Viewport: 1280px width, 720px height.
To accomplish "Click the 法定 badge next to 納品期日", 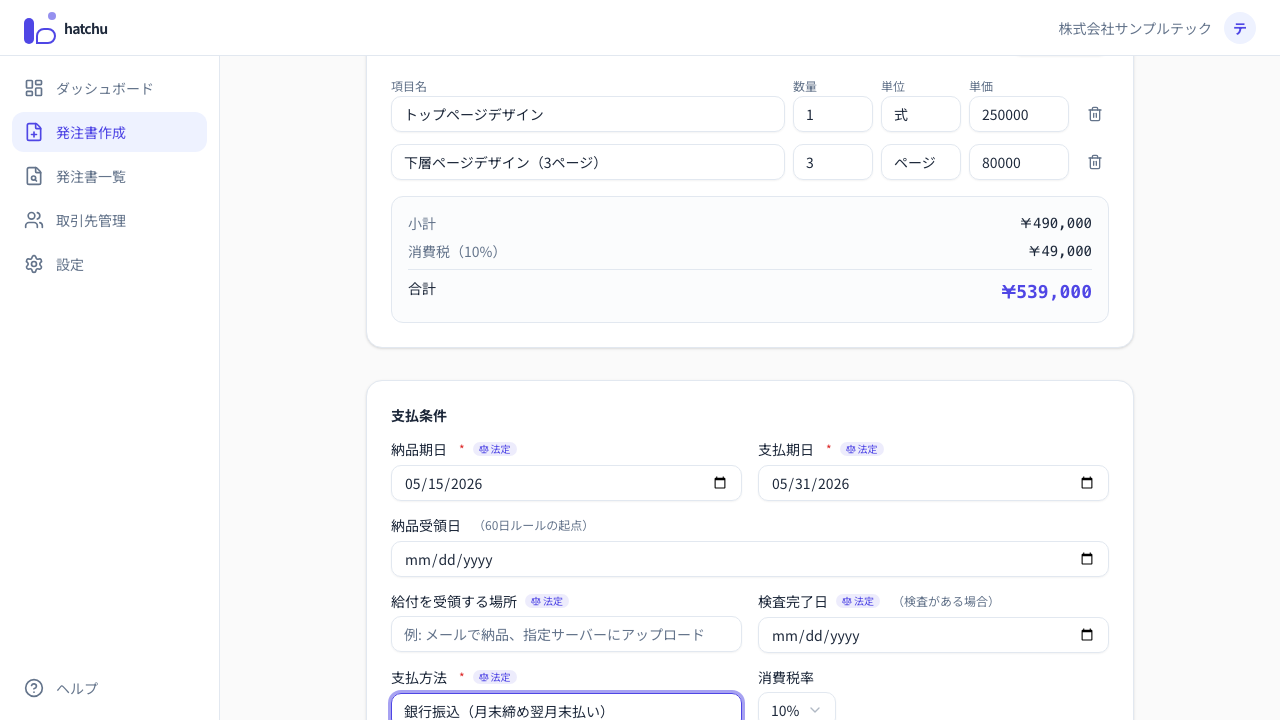I will tap(495, 449).
